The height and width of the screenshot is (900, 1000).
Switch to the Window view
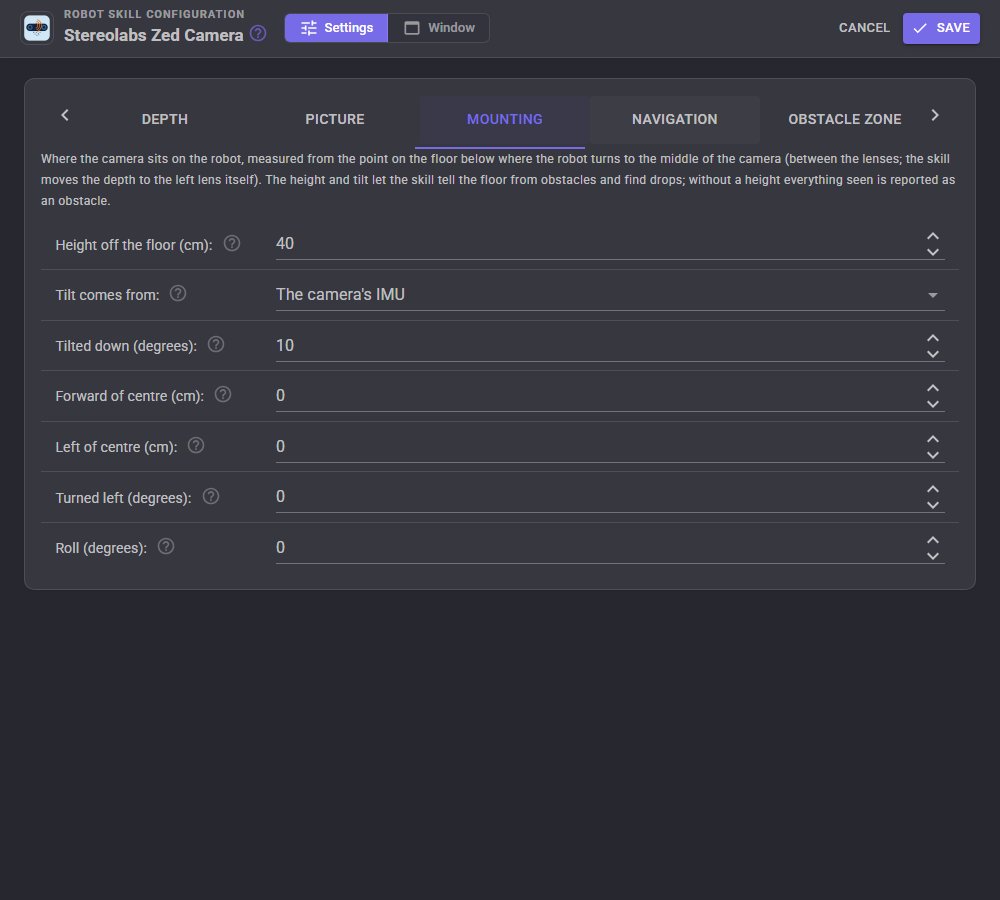pyautogui.click(x=439, y=28)
